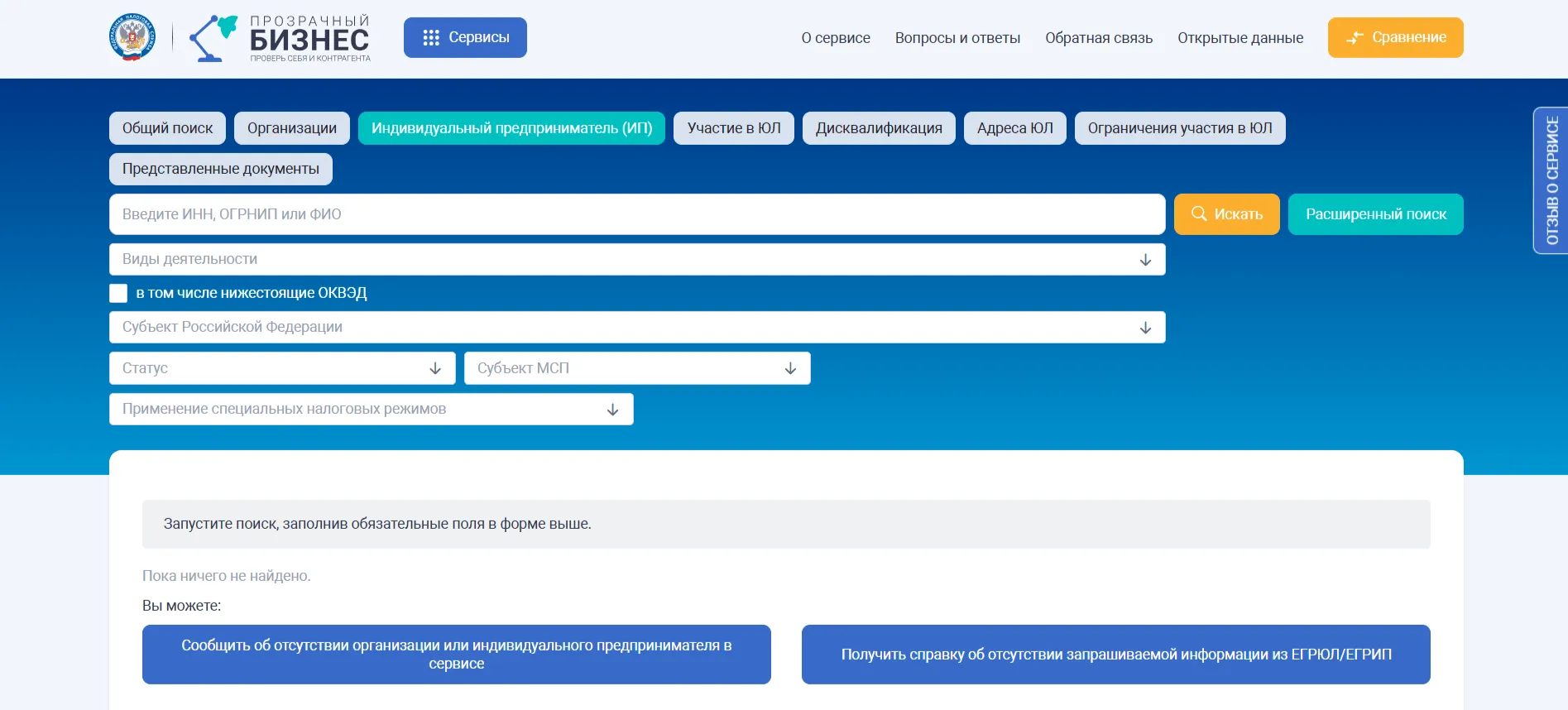Click Сообщить об отсутствии организации button

pos(457,655)
